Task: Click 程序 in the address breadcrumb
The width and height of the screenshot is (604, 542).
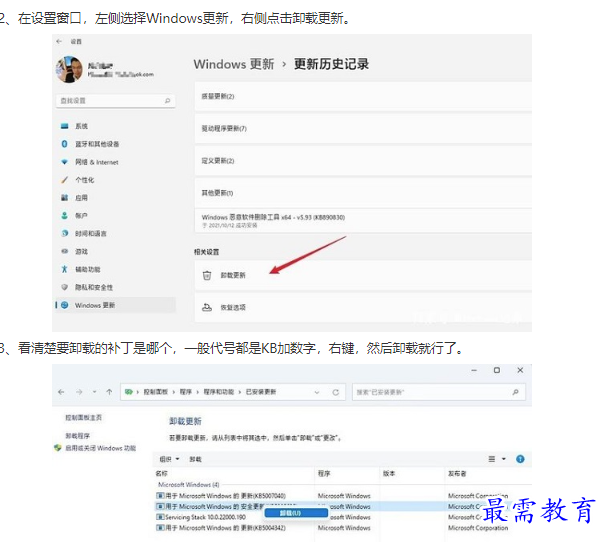Action: [186, 392]
